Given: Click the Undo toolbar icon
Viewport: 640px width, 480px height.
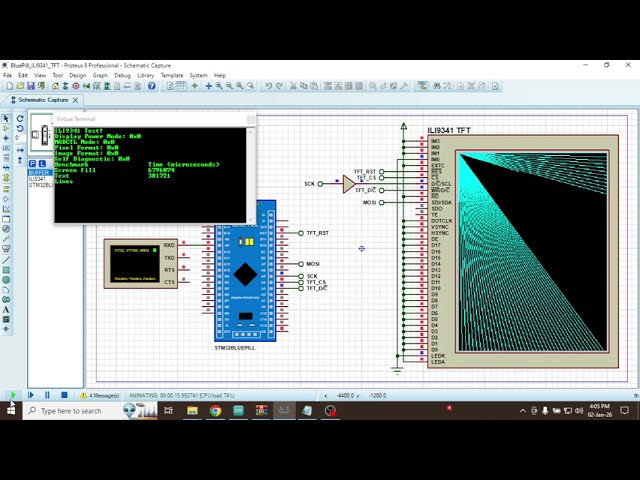Looking at the screenshot, I should coord(268,86).
